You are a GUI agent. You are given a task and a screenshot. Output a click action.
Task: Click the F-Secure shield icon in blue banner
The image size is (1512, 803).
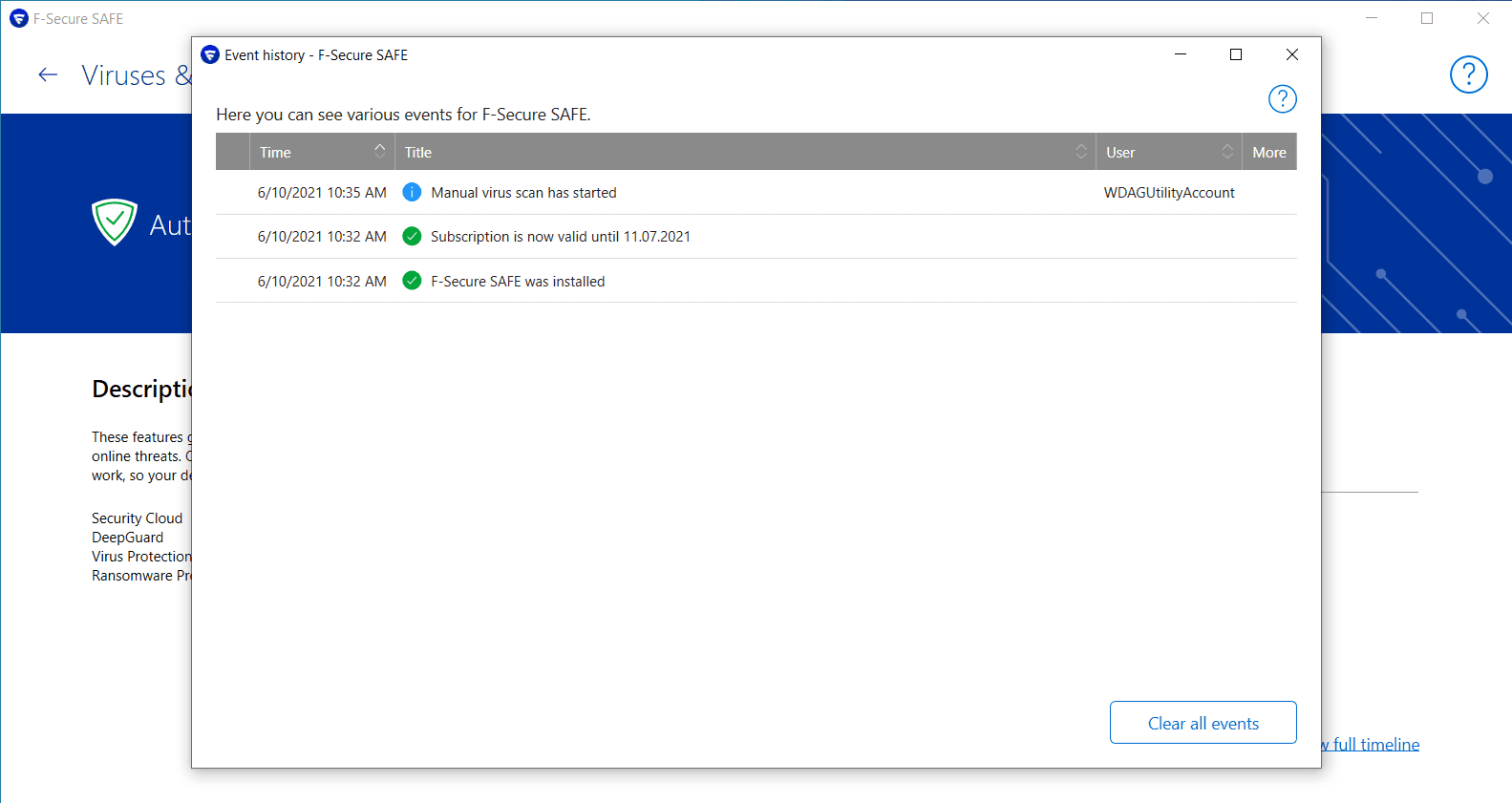click(115, 222)
